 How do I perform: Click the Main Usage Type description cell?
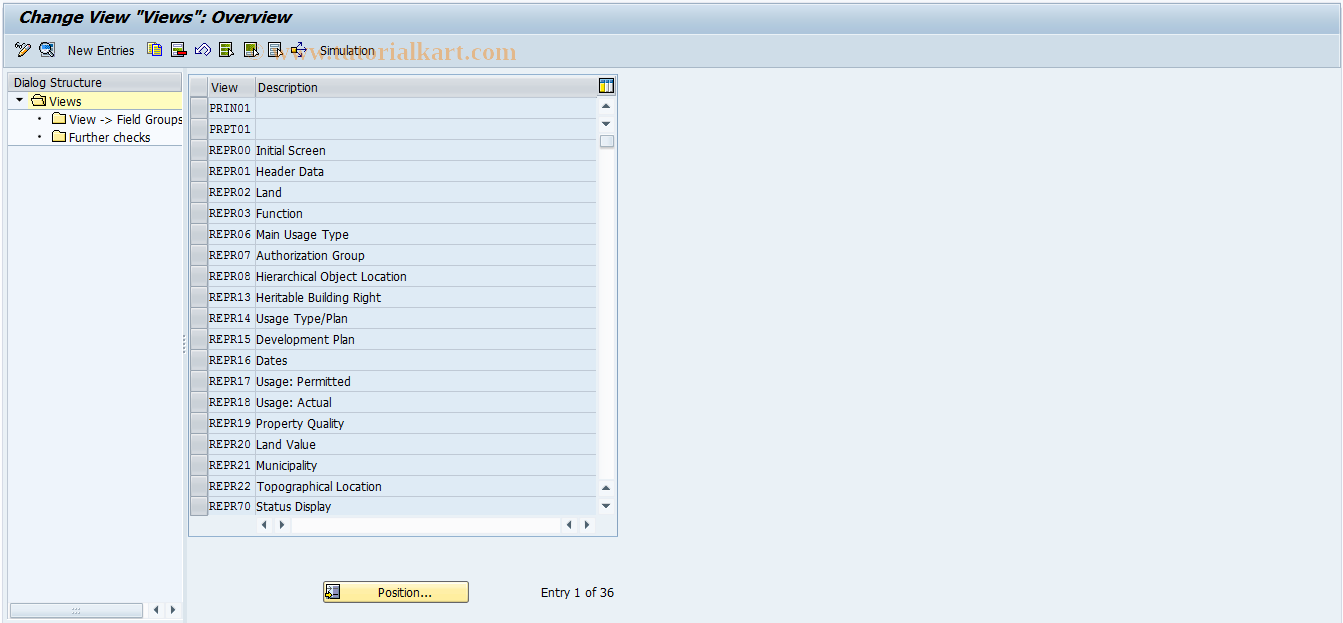(x=426, y=234)
